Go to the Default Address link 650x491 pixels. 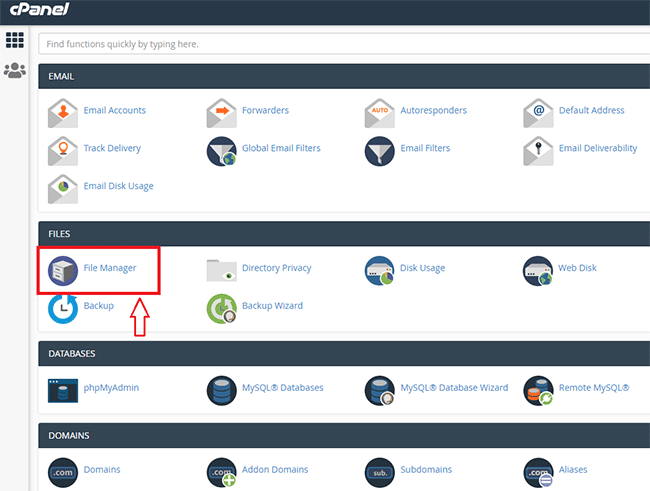tap(592, 110)
